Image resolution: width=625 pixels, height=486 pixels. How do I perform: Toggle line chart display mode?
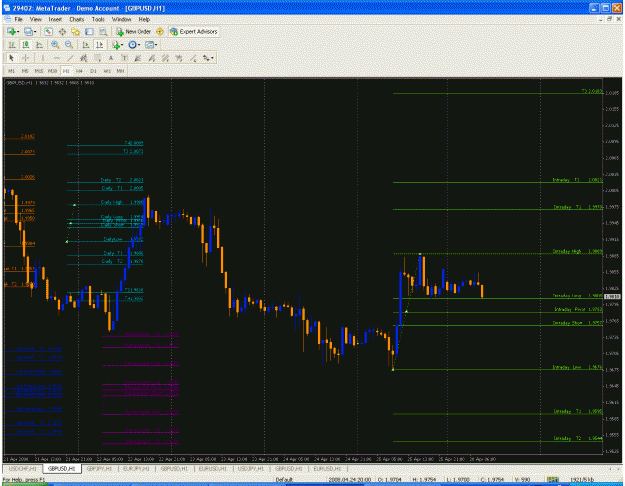coord(39,45)
